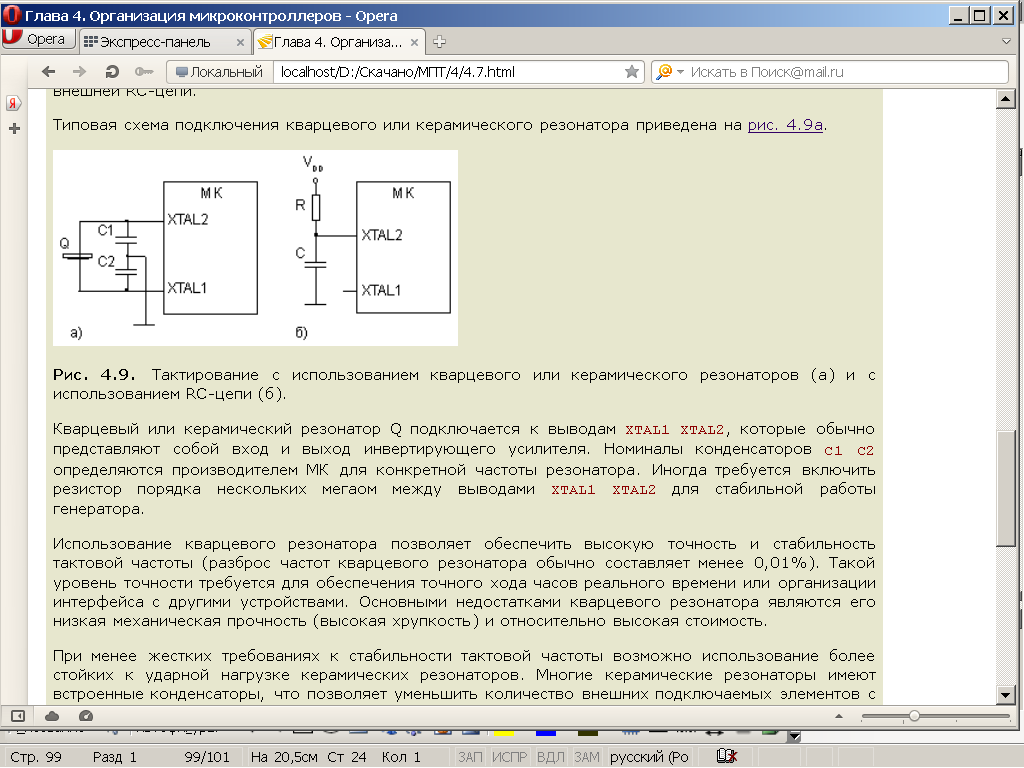Add a panel with sidebar plus icon
This screenshot has height=768, width=1024.
pyautogui.click(x=14, y=129)
